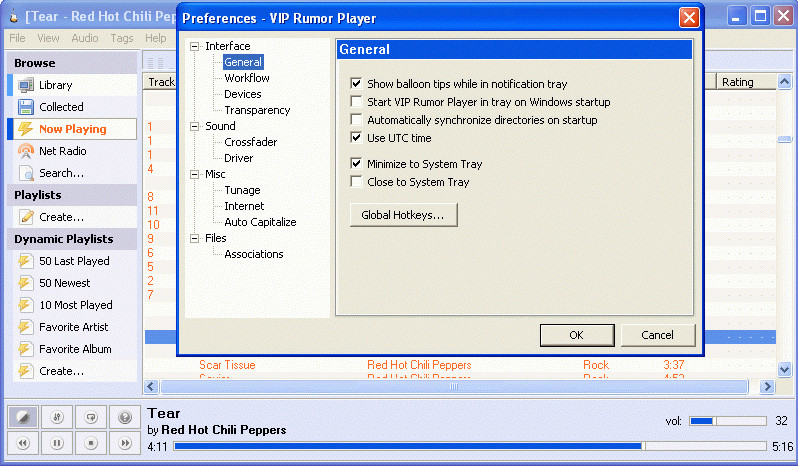Collapse the Files tree node
The width and height of the screenshot is (798, 466).
[x=194, y=238]
